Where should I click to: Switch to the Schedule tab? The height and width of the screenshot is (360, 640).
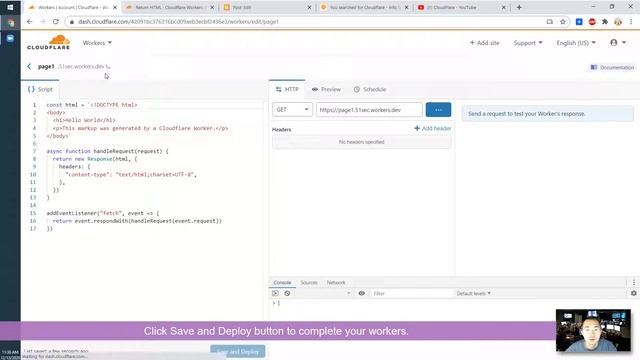(x=370, y=89)
